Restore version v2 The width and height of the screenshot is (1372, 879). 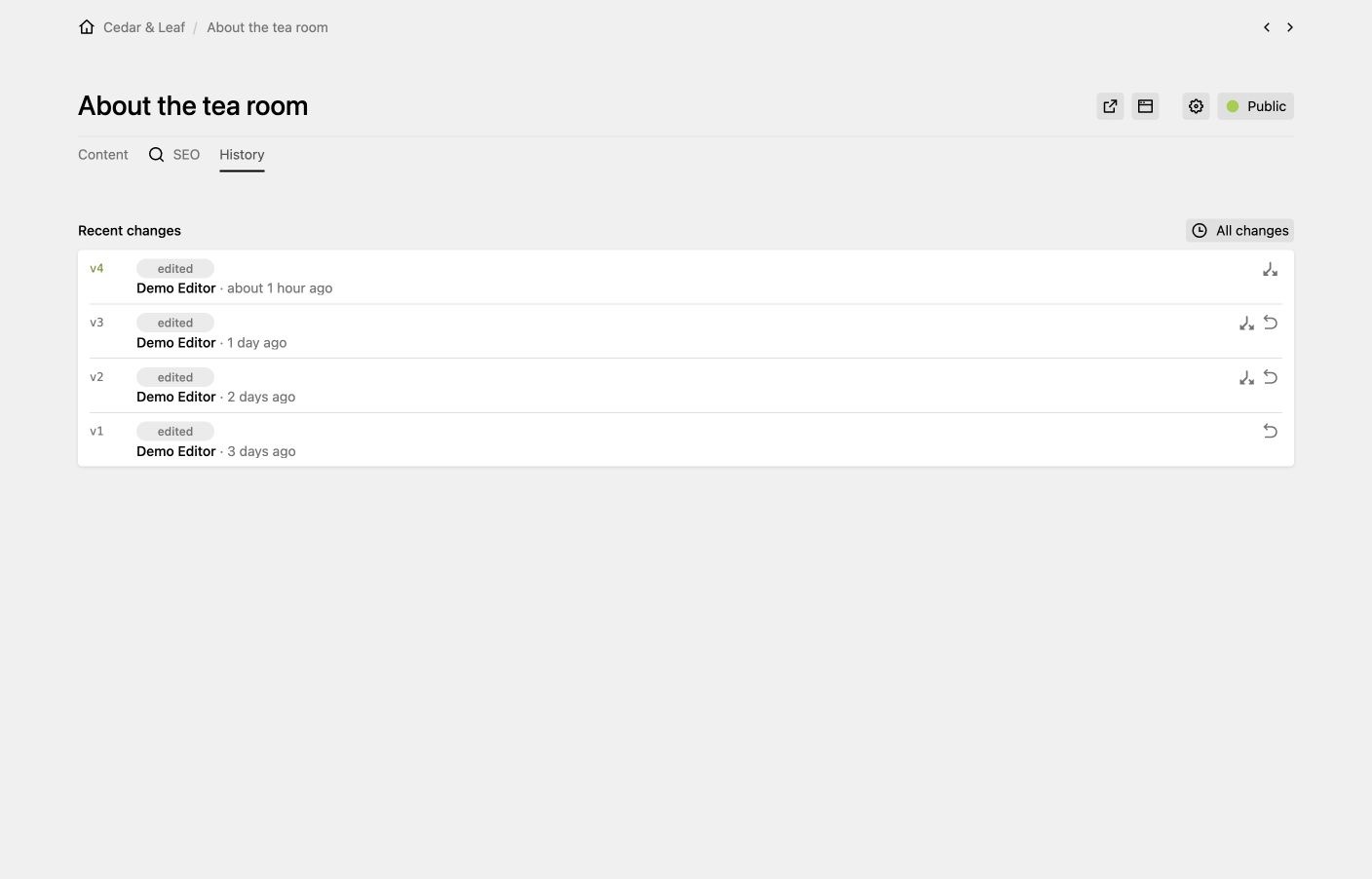pos(1270,377)
